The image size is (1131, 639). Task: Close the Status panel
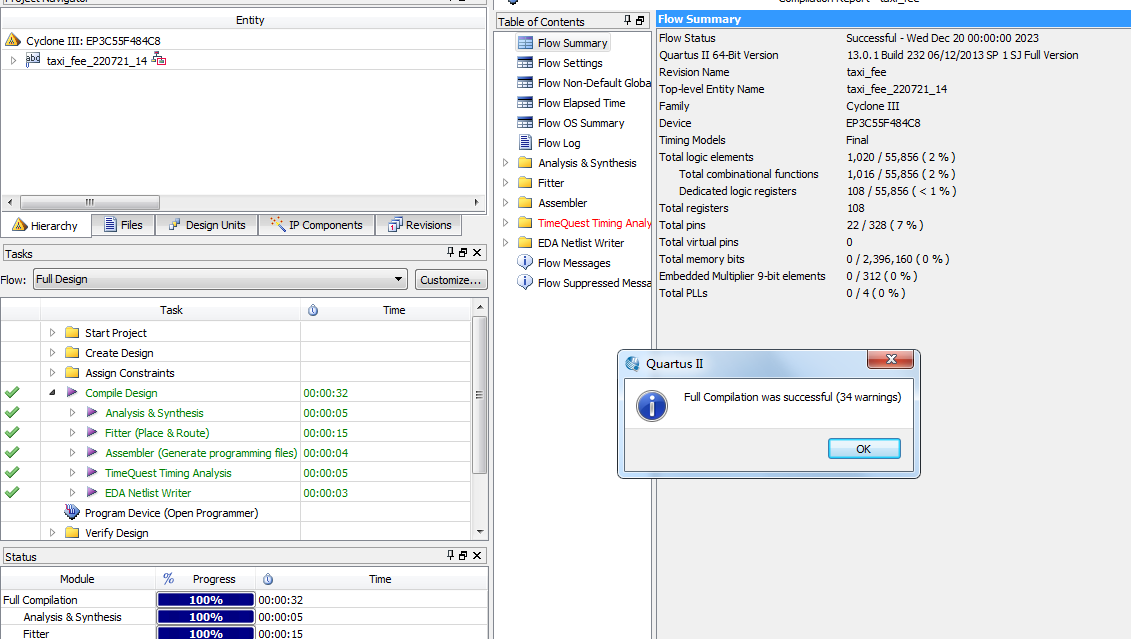[x=477, y=555]
